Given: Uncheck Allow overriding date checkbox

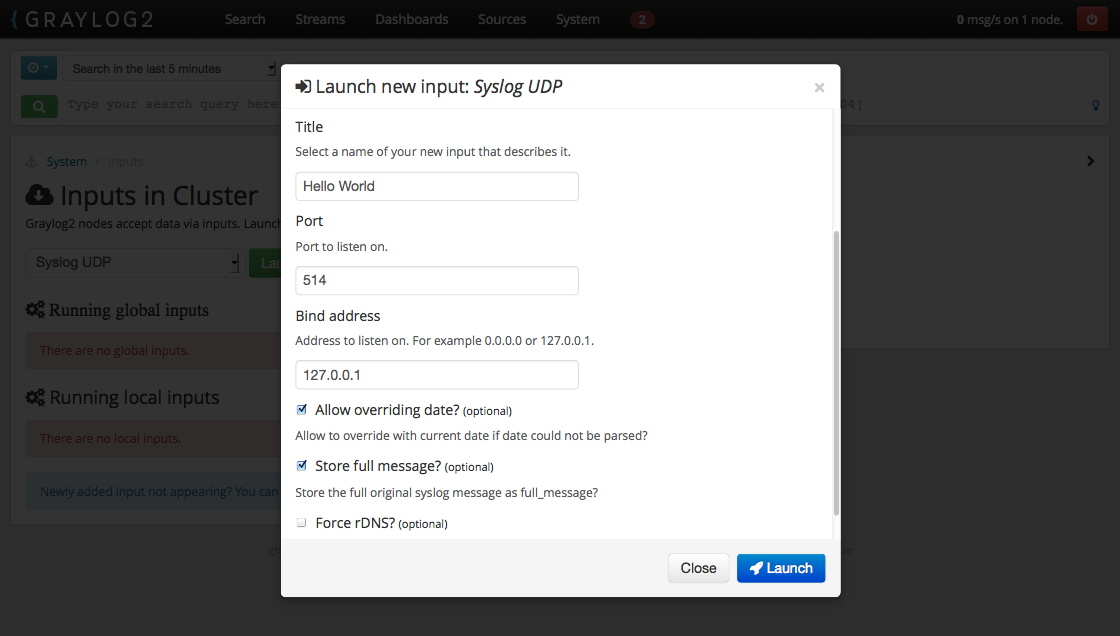Looking at the screenshot, I should coord(302,410).
